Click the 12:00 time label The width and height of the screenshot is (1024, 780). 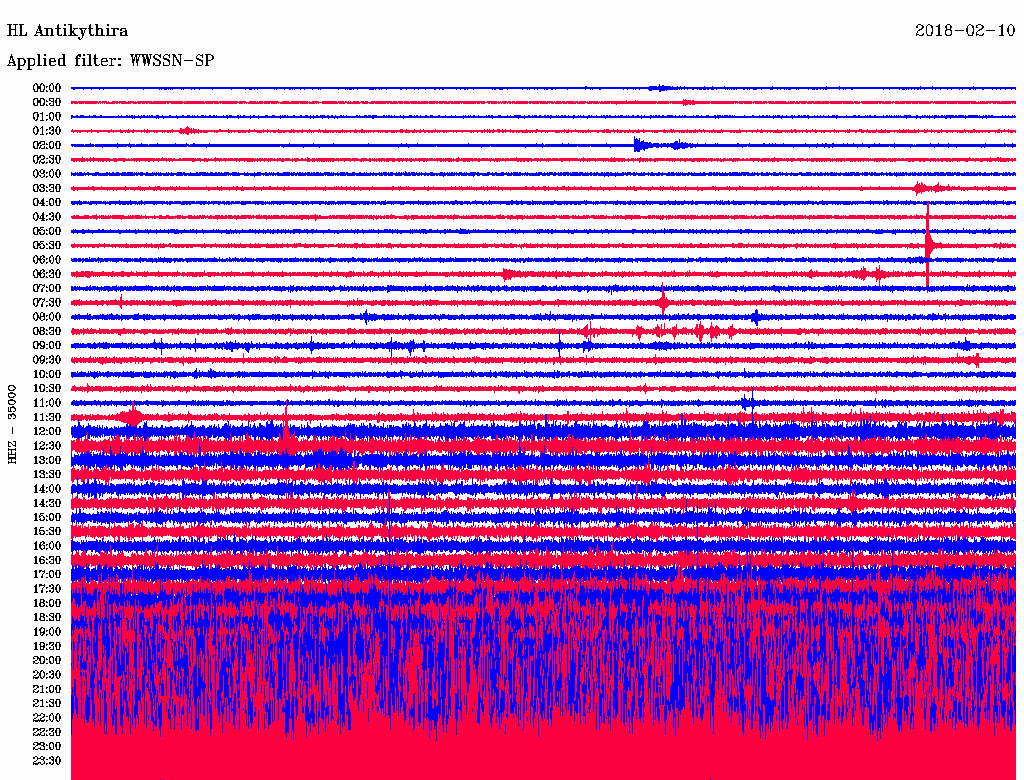click(x=47, y=431)
